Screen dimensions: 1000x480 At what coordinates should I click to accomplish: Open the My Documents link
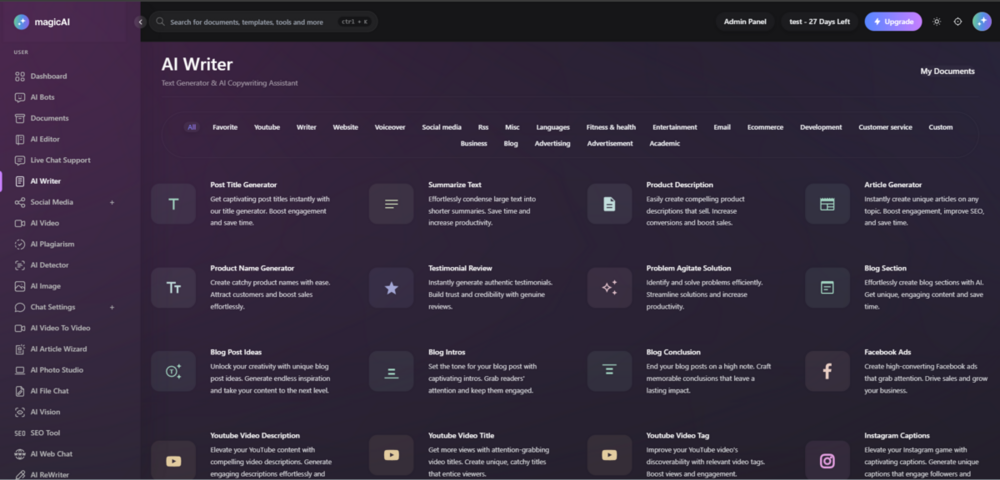[947, 71]
